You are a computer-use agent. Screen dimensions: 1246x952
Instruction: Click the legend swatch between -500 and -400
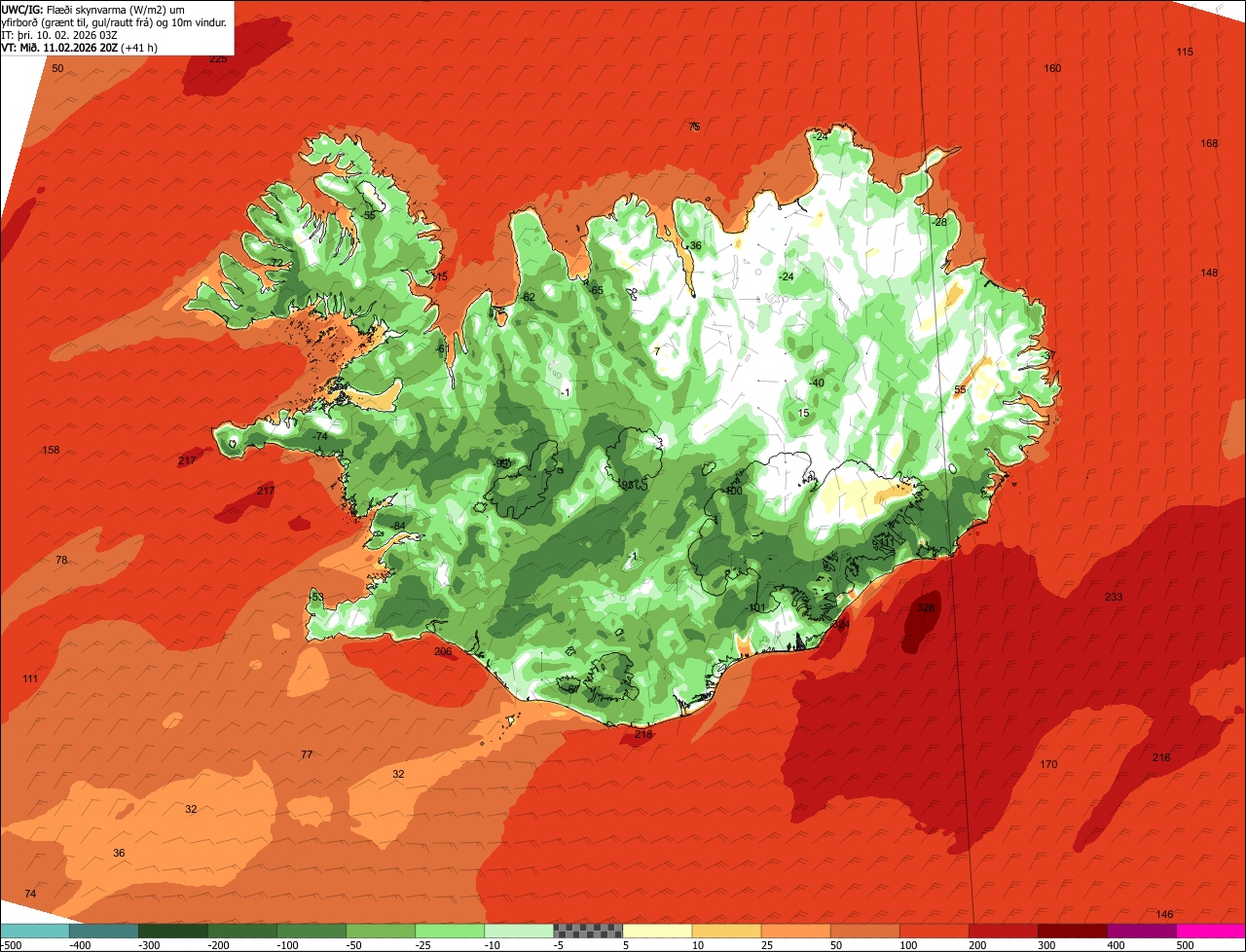point(34,930)
